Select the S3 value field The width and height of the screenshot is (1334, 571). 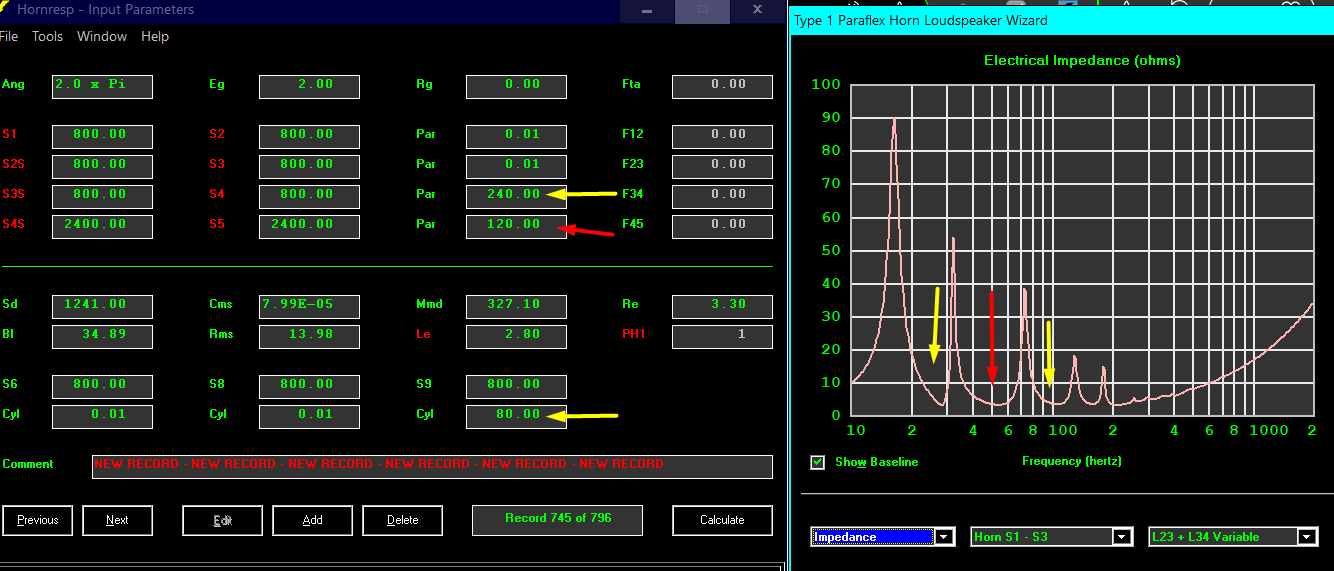[308, 166]
